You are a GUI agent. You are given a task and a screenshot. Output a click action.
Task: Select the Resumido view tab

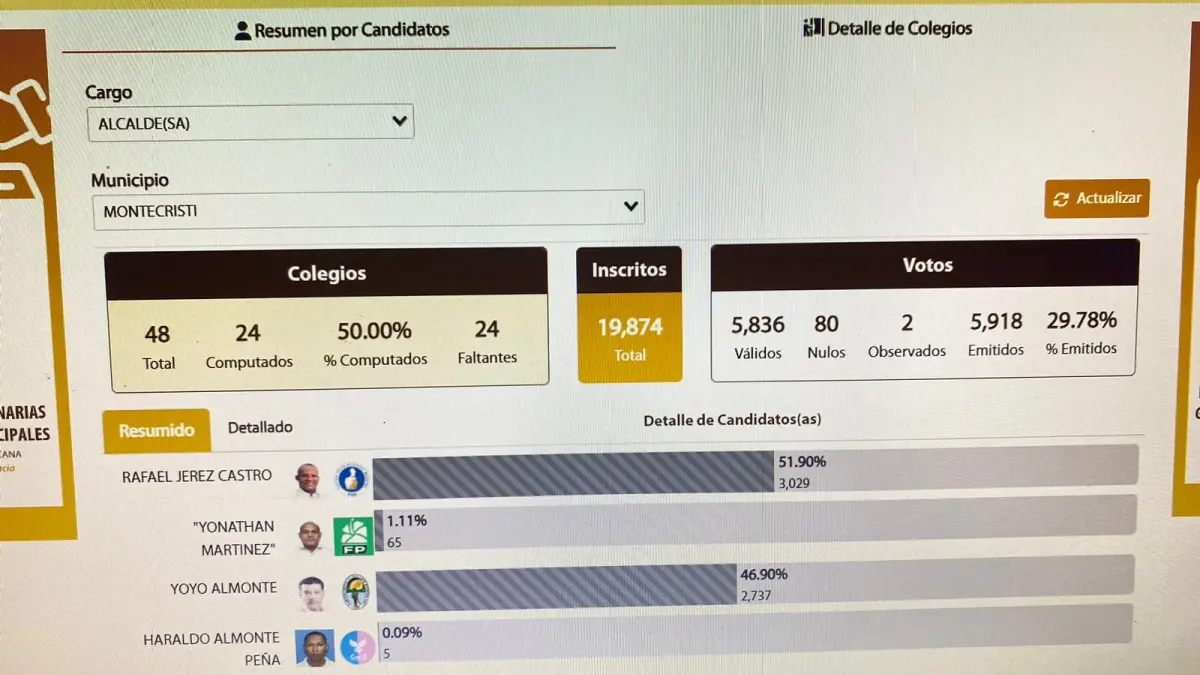pyautogui.click(x=156, y=431)
